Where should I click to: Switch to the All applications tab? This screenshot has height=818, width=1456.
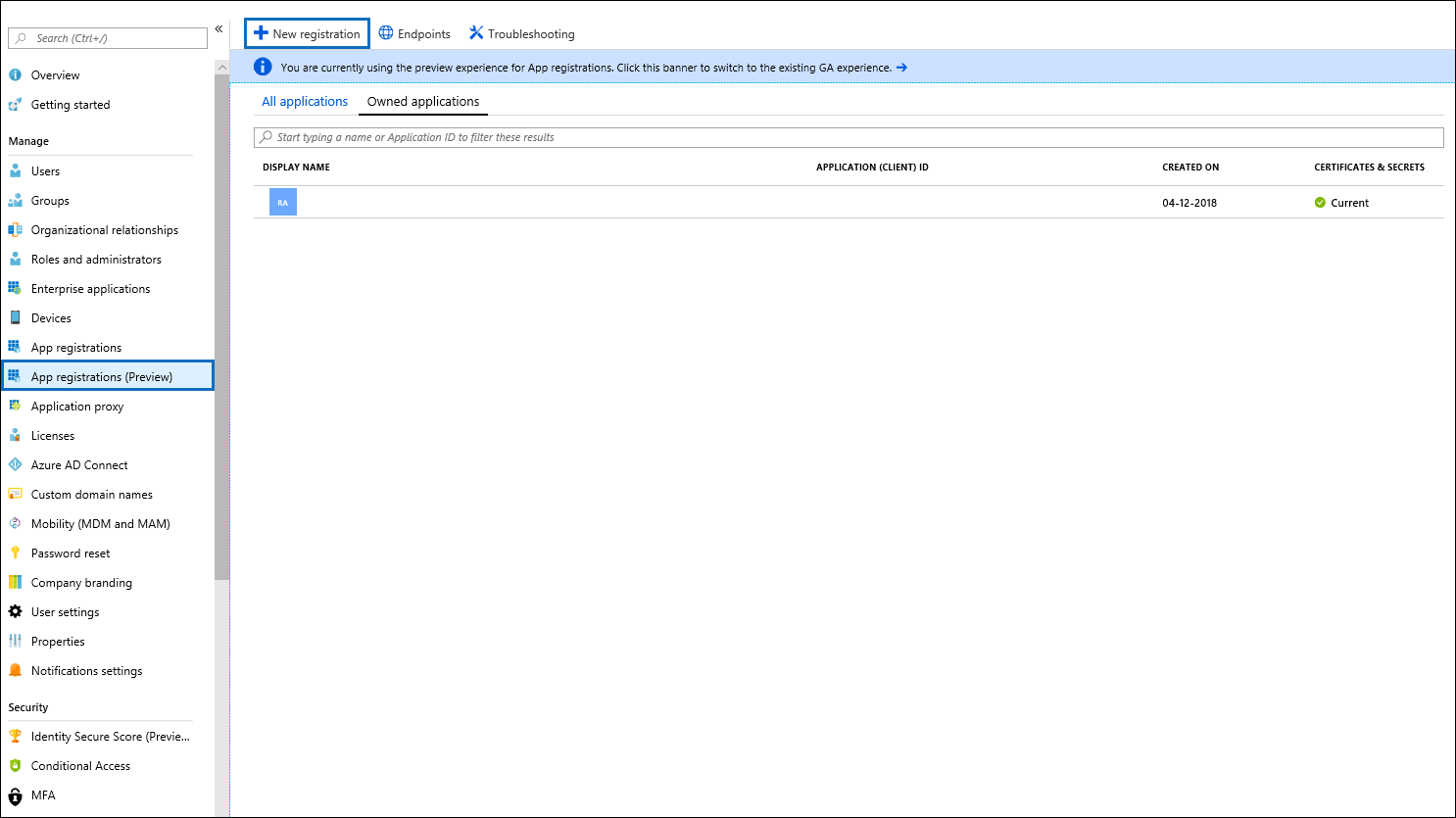click(x=304, y=101)
